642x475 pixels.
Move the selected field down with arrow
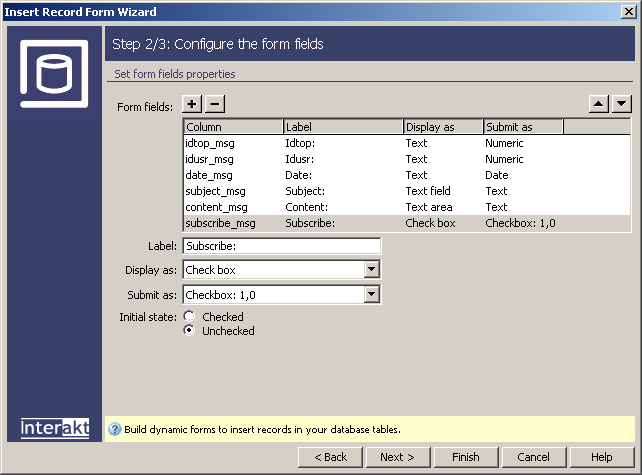(x=621, y=104)
